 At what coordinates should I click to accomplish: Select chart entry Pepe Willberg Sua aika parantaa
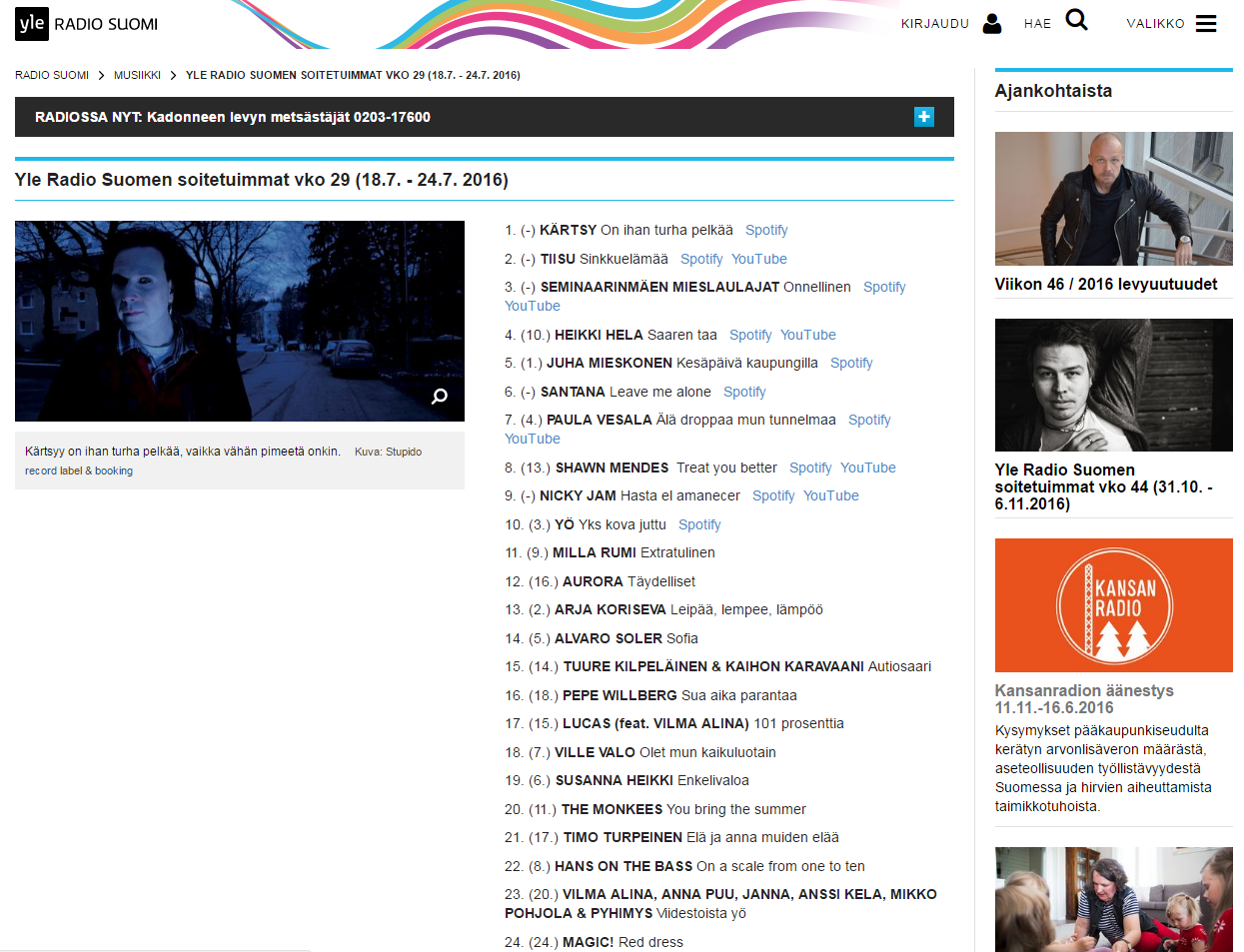[x=651, y=695]
